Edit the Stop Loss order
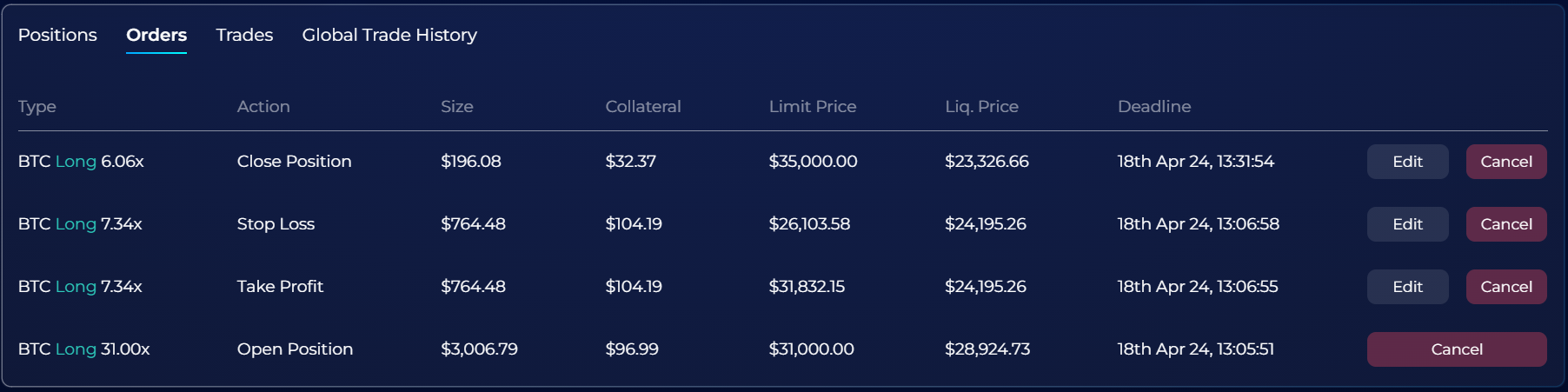Screen dimensions: 1568x392 pos(1407,224)
